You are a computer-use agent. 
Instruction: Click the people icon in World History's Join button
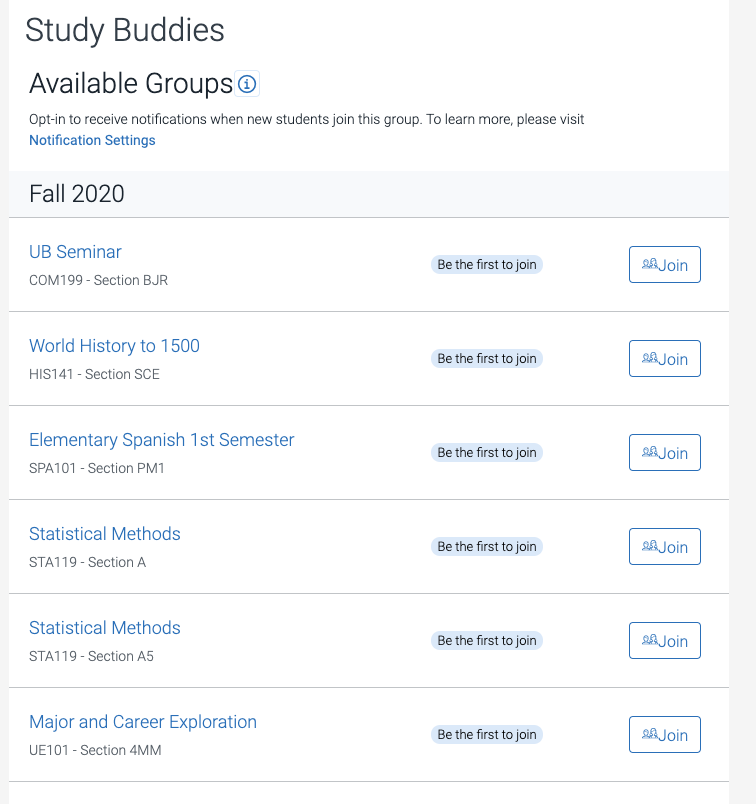pyautogui.click(x=650, y=359)
